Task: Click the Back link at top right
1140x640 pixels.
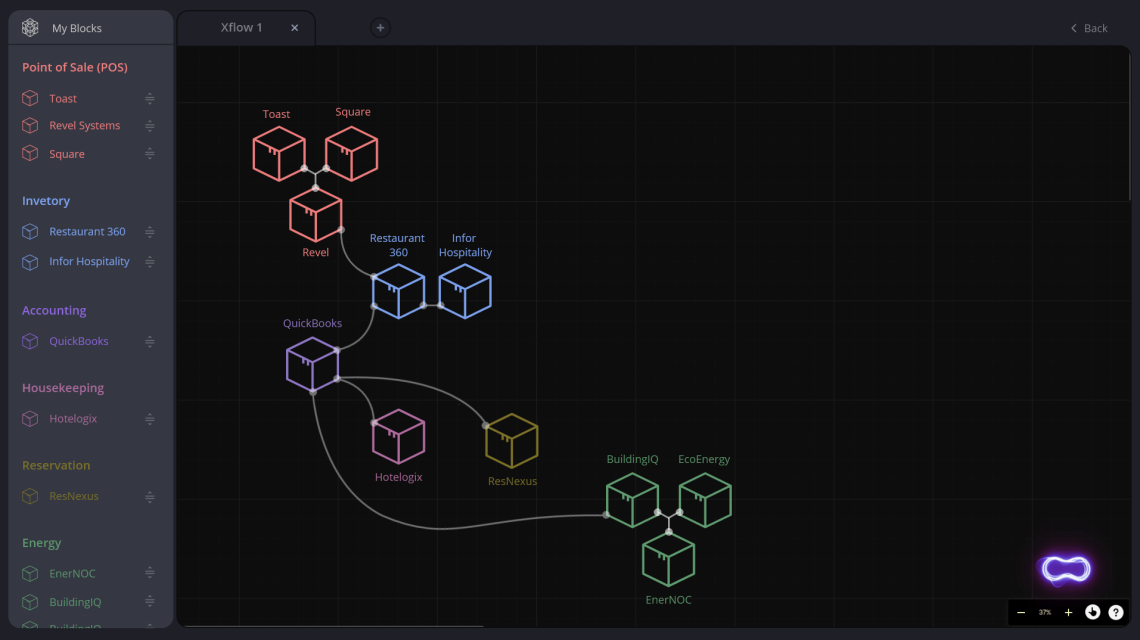Action: (1089, 28)
